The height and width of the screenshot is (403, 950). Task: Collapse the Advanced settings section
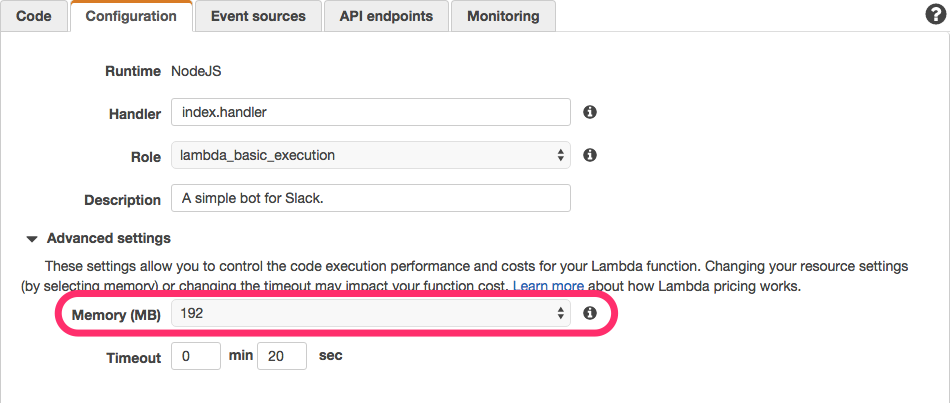coord(33,239)
